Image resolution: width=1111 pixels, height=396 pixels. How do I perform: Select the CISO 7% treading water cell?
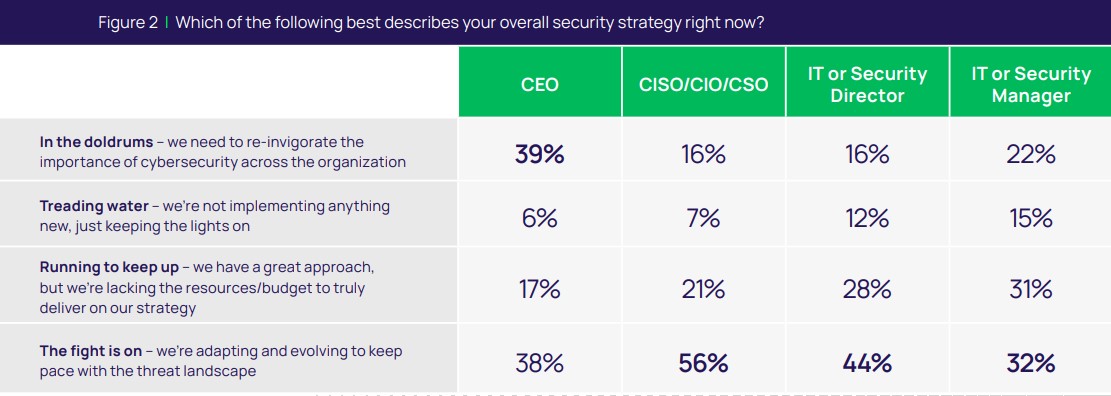704,219
